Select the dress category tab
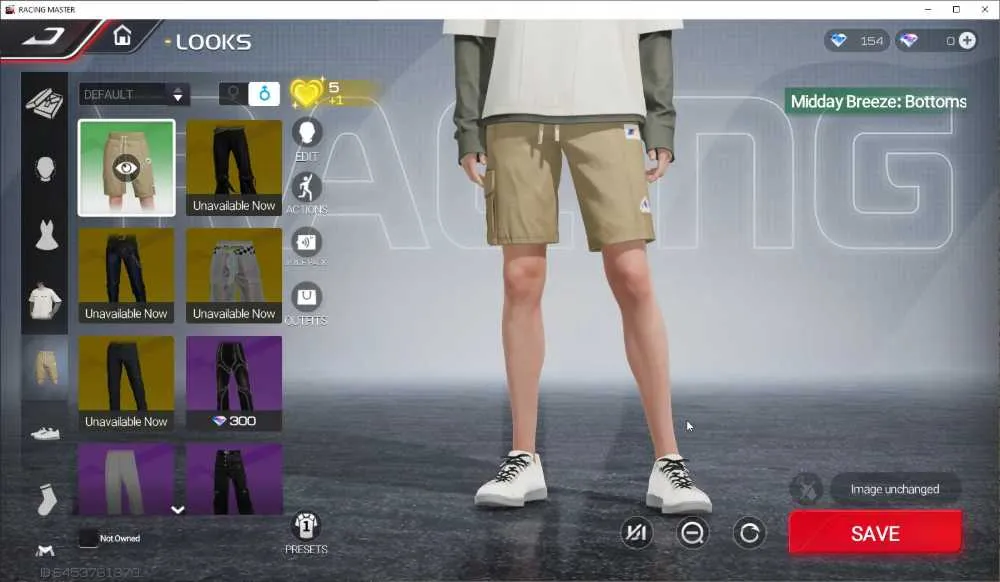 click(47, 235)
